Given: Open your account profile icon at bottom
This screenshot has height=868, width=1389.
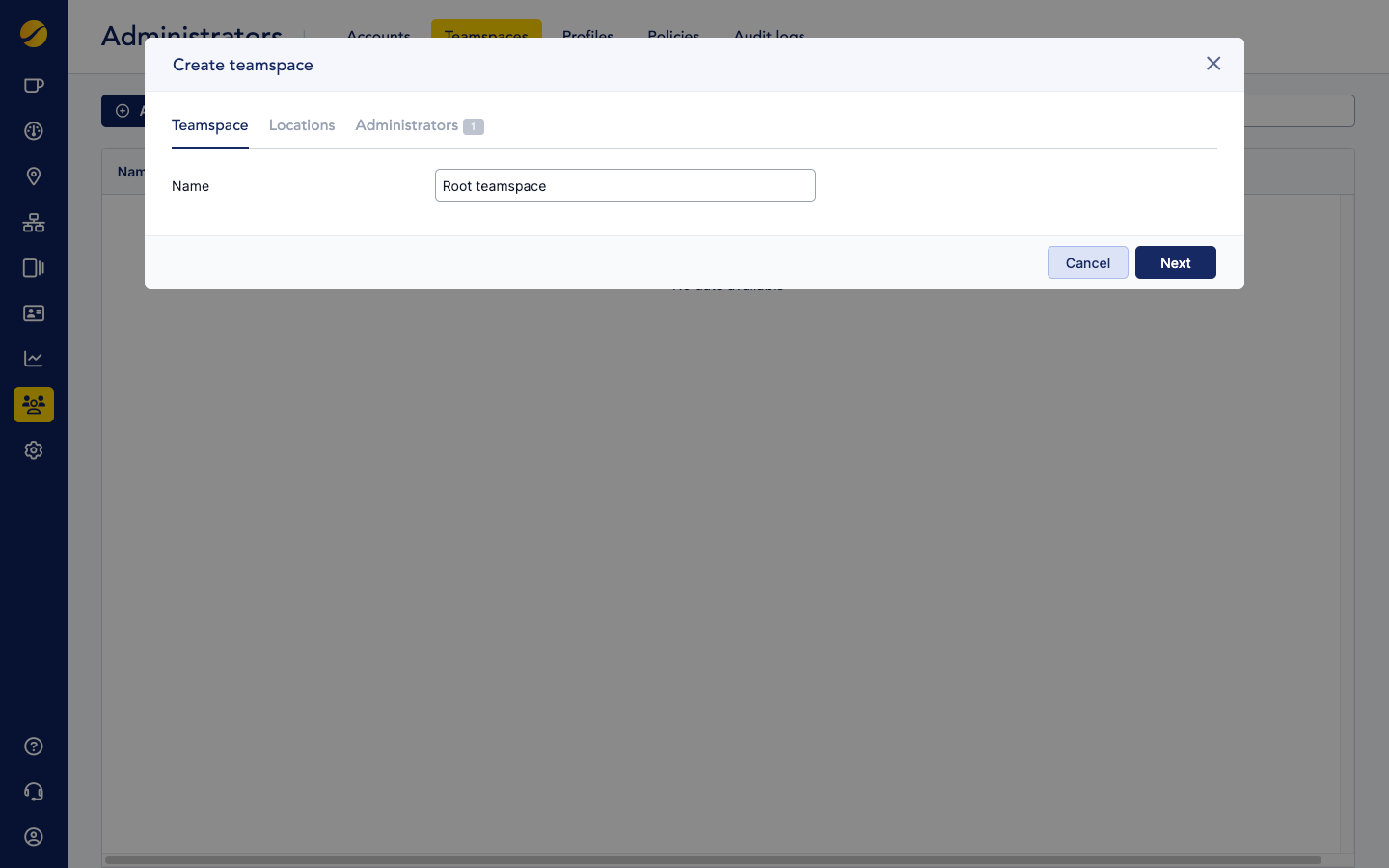Looking at the screenshot, I should click(34, 837).
